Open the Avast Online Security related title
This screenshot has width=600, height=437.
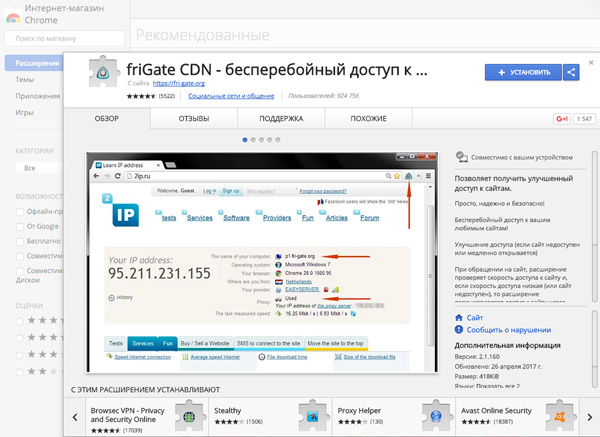pyautogui.click(x=496, y=411)
